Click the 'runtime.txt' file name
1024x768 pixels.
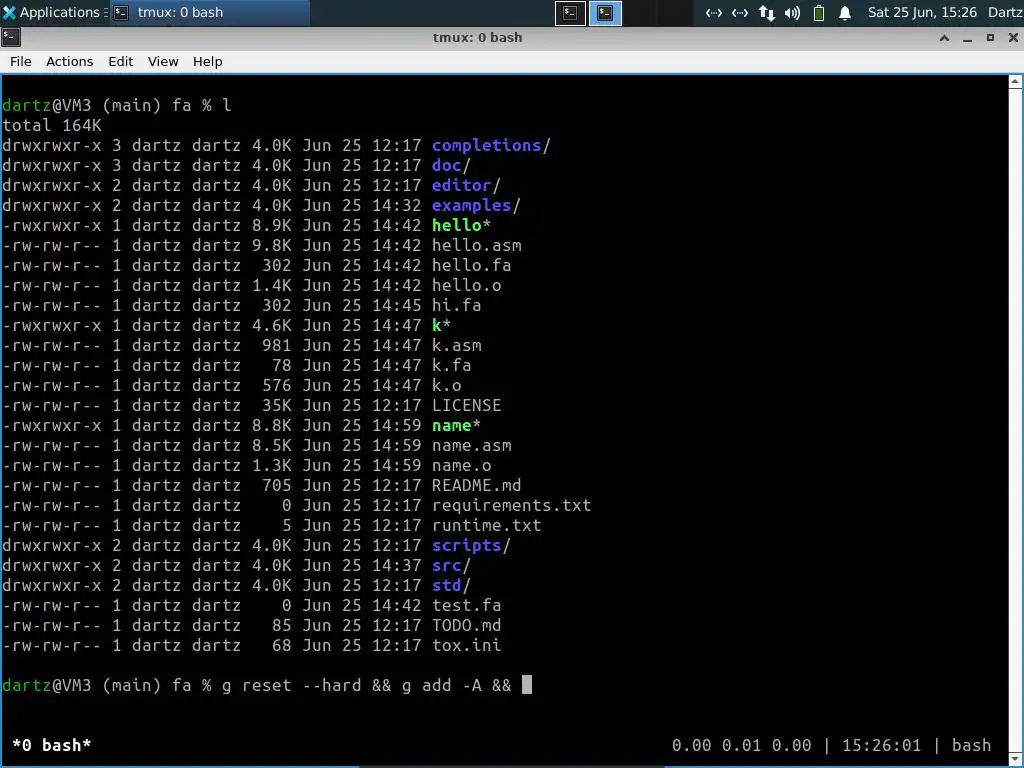click(487, 525)
